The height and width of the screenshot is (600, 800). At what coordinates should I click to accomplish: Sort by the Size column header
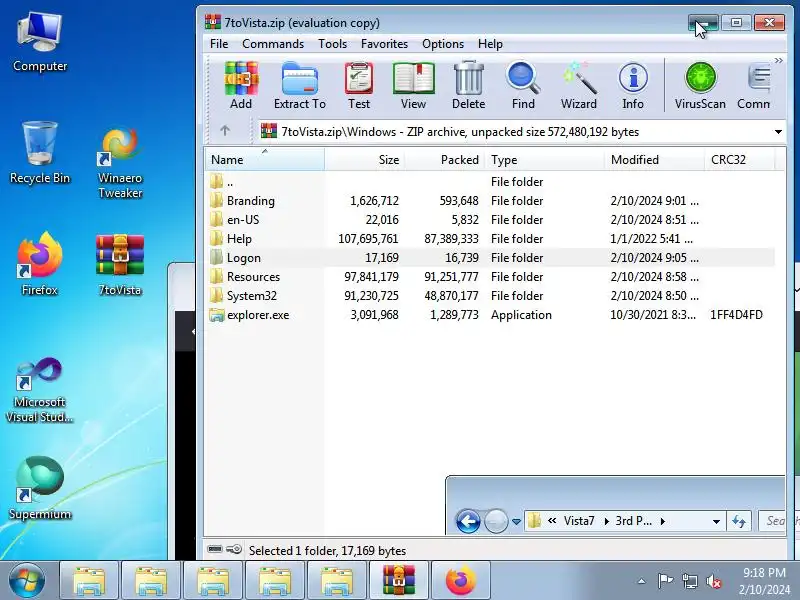click(x=364, y=160)
